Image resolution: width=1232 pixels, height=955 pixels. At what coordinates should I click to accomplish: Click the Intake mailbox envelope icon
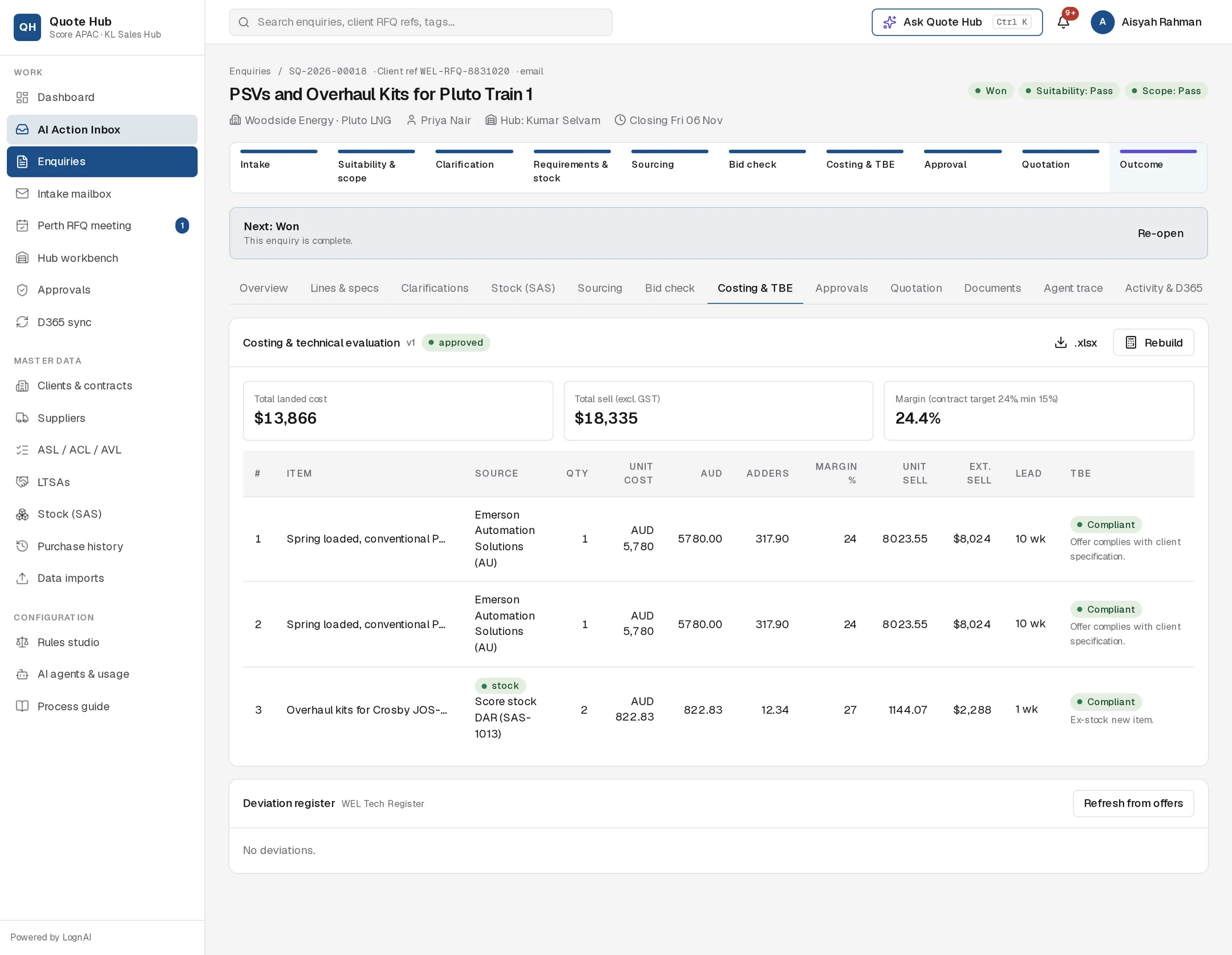(x=22, y=193)
